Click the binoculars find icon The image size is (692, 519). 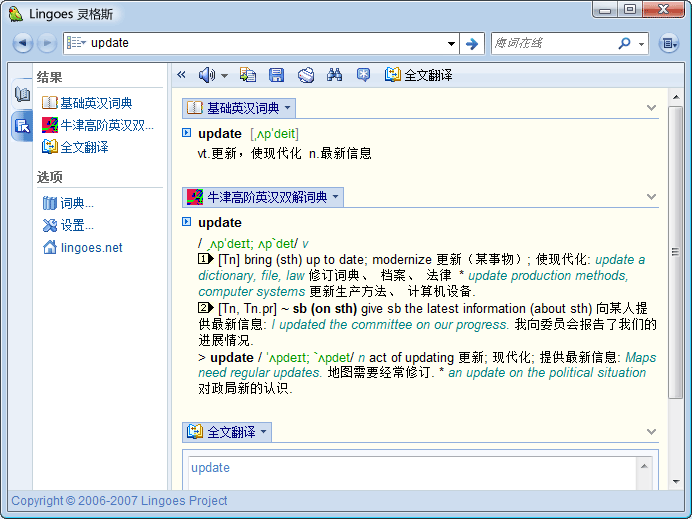pyautogui.click(x=334, y=75)
